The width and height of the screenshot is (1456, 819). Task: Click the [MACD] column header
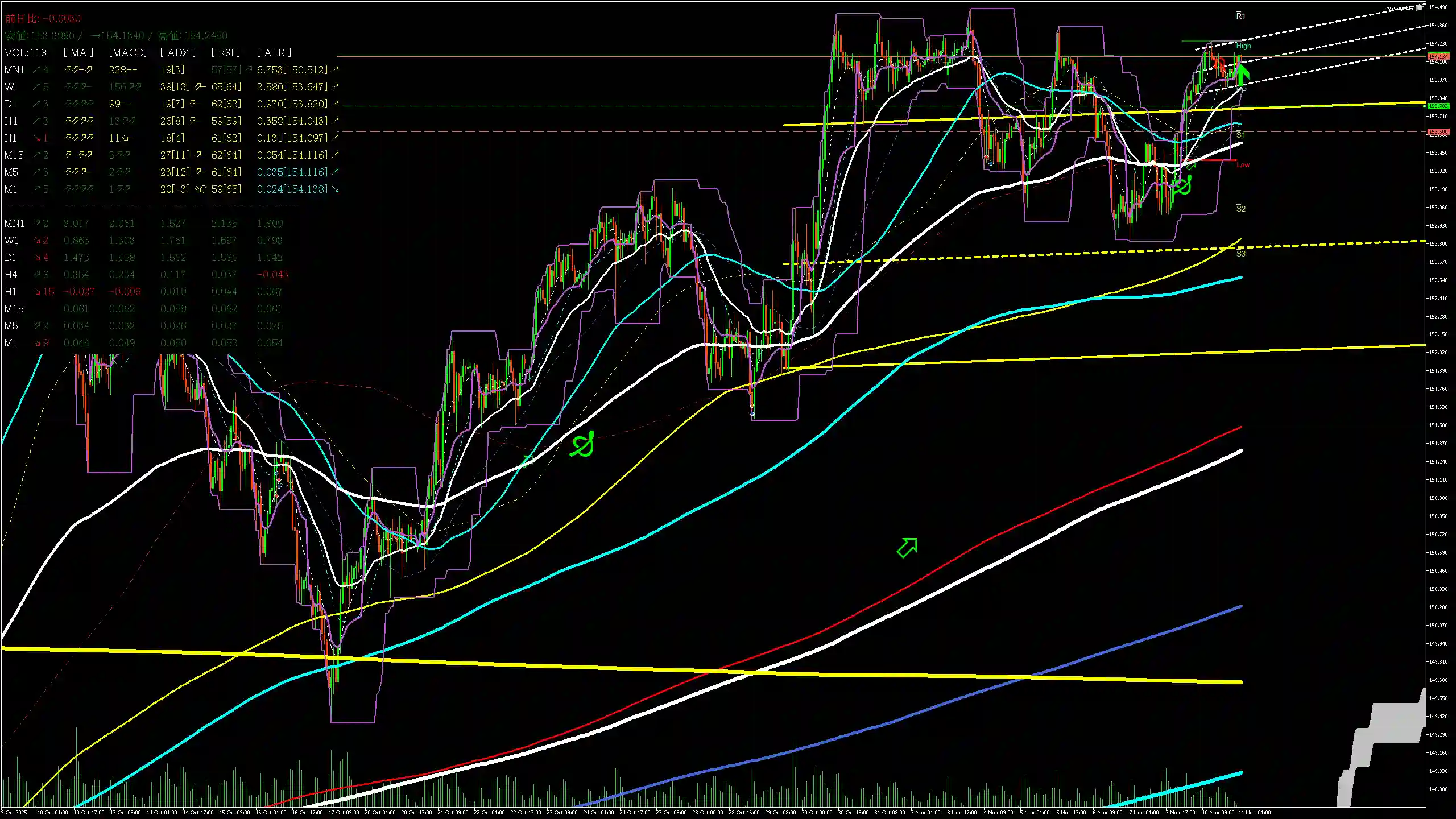pyautogui.click(x=127, y=52)
